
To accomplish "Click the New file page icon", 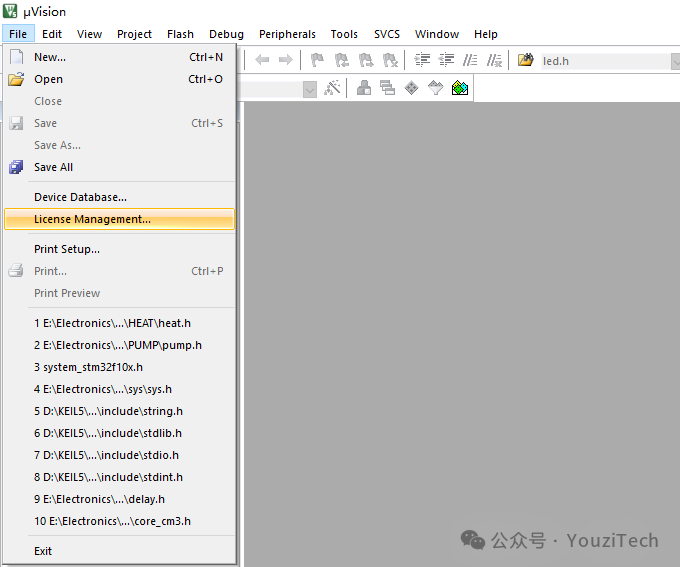I will tap(16, 57).
